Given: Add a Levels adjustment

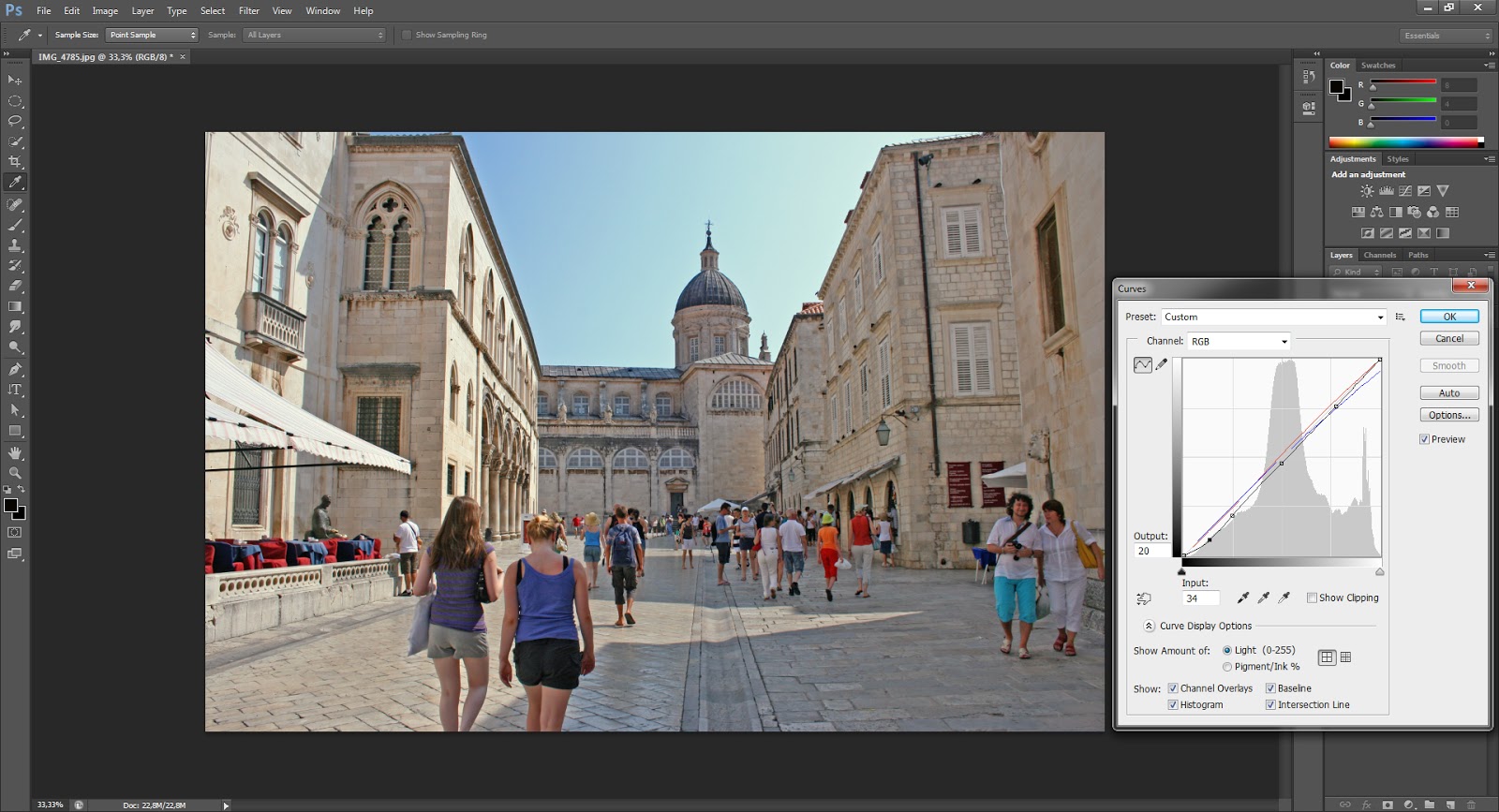Looking at the screenshot, I should [1386, 191].
